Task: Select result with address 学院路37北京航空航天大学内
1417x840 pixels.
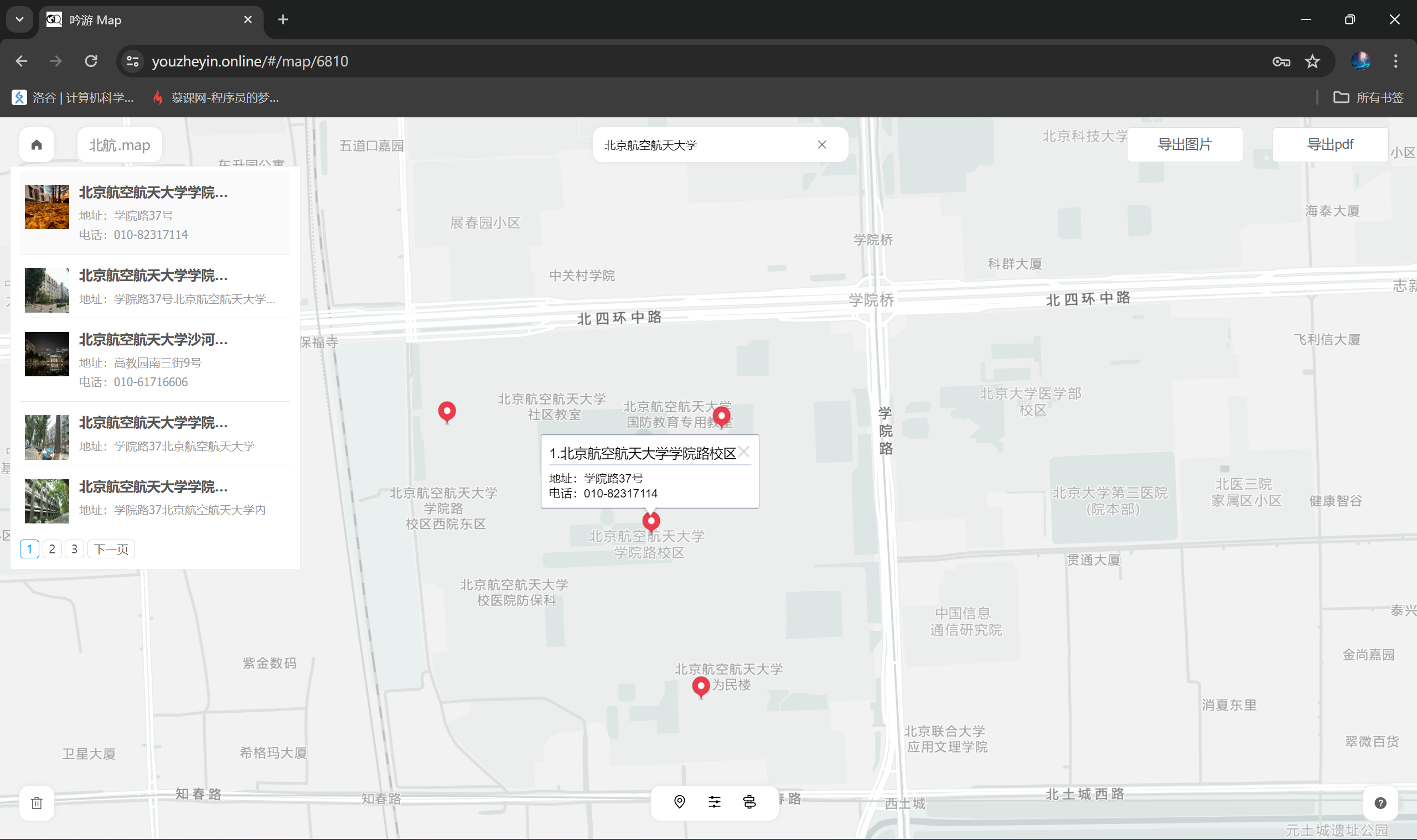Action: coord(154,497)
